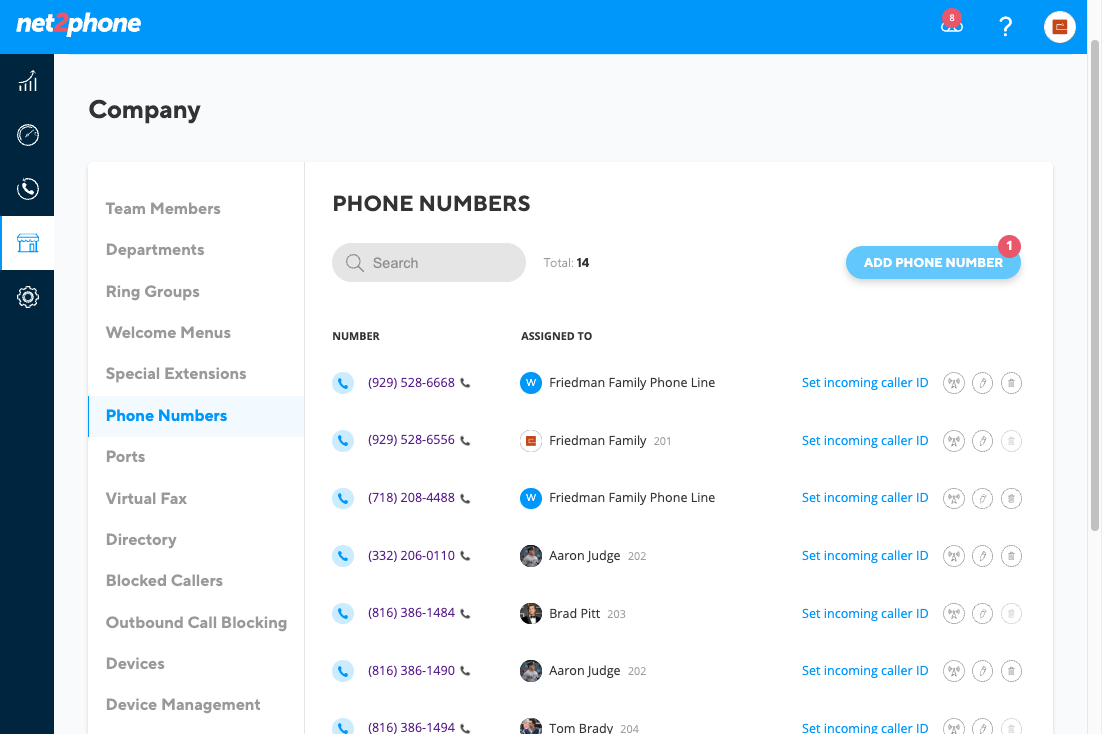Click the number (332) 206-0110

pyautogui.click(x=411, y=555)
